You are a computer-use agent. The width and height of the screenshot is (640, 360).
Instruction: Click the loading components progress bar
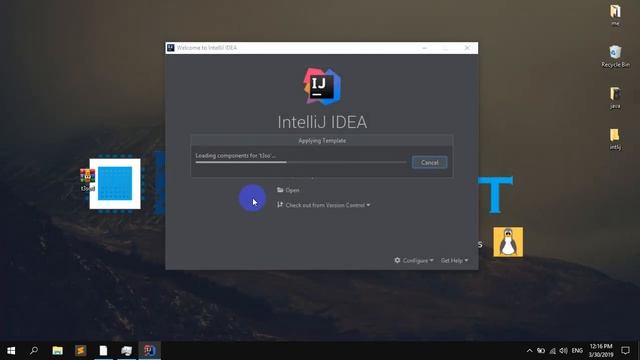click(301, 162)
